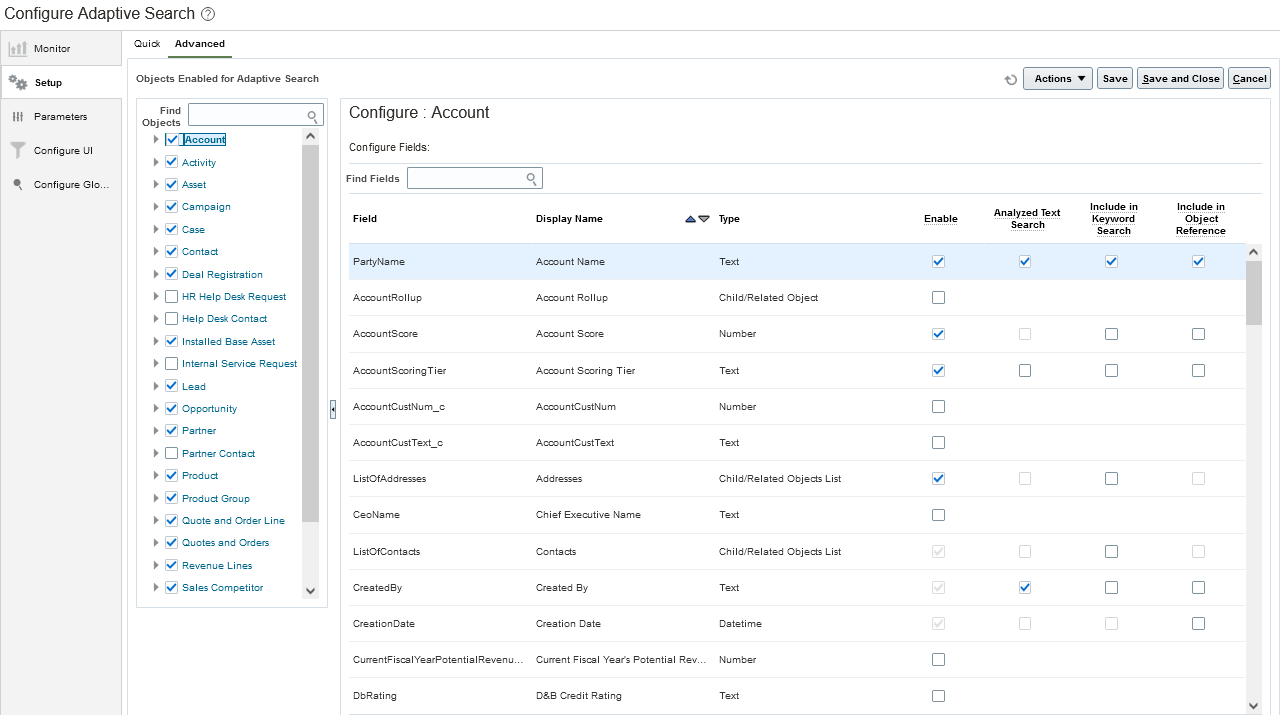Open the help icon beside Configure Adaptive Search
1280x715 pixels.
[208, 14]
